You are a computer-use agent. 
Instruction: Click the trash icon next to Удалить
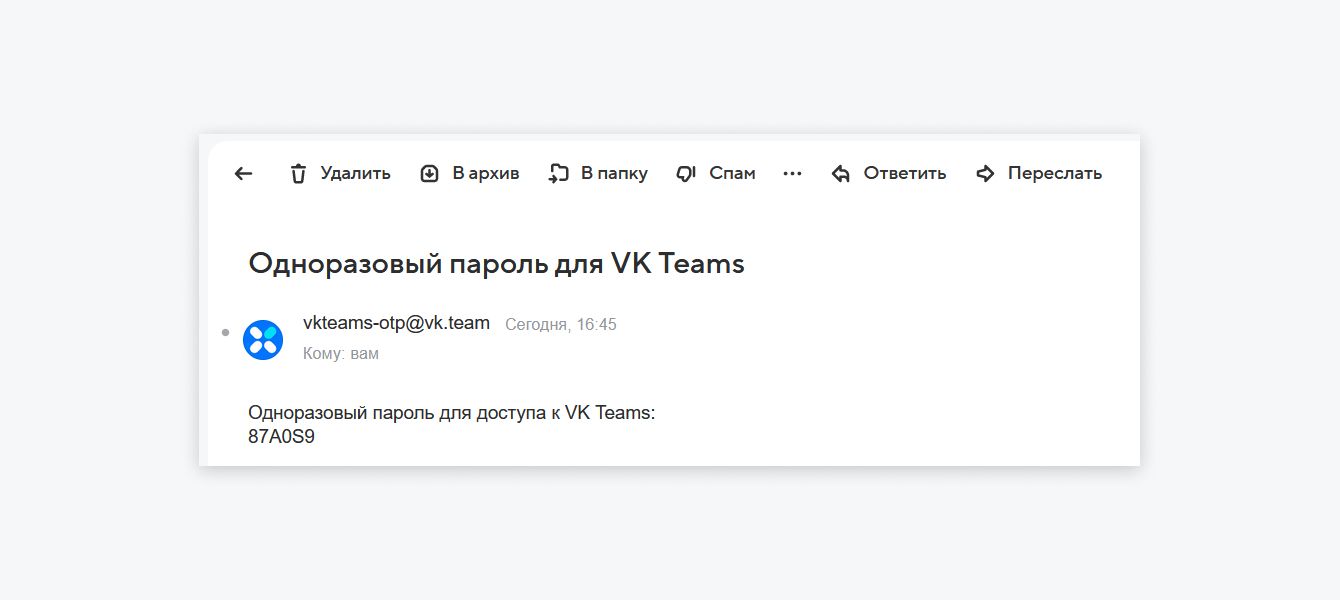(298, 173)
